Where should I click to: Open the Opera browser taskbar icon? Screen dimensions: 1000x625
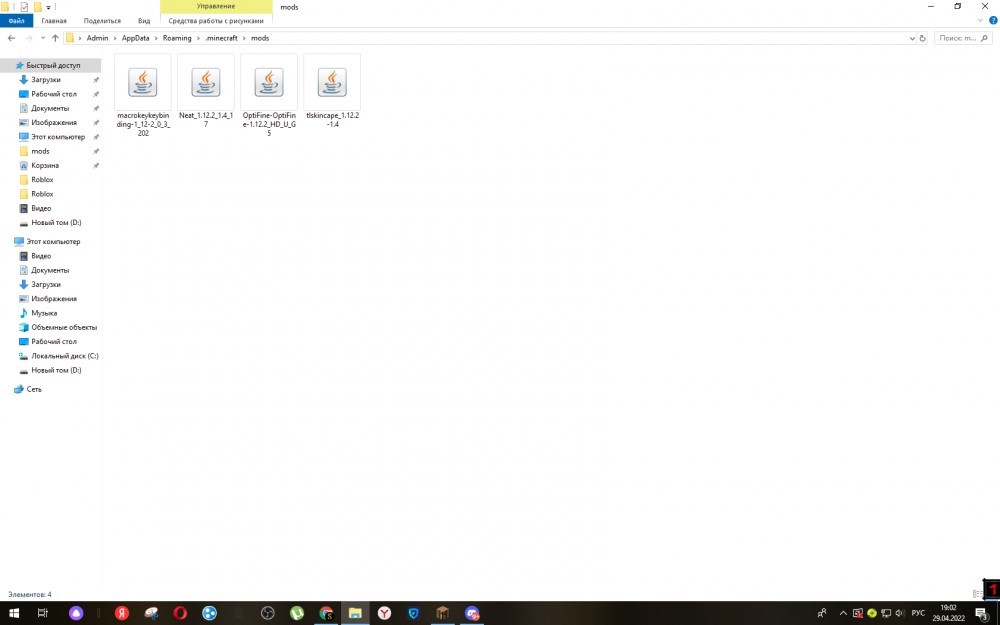[180, 613]
